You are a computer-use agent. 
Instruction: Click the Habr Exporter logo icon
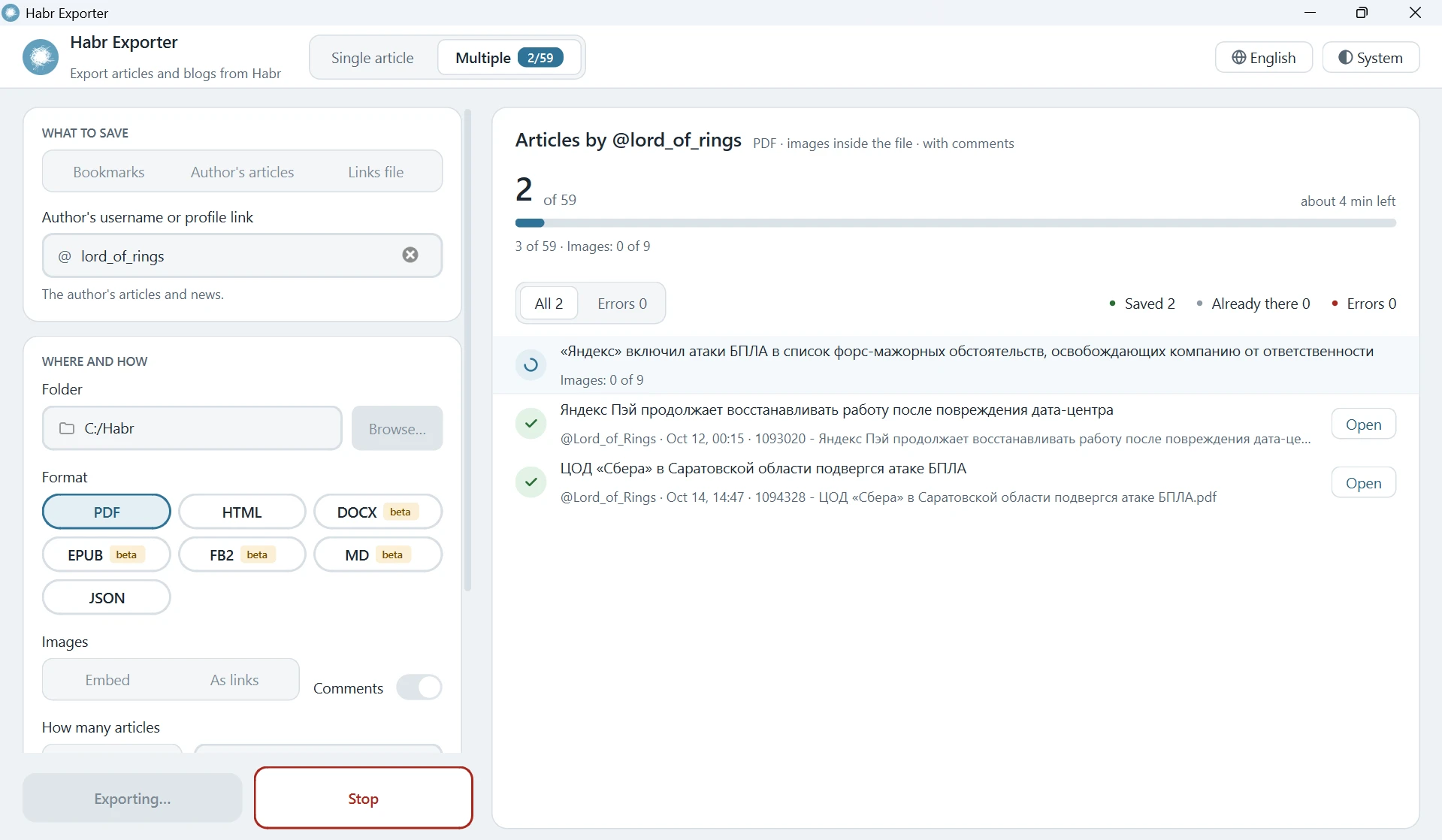pyautogui.click(x=41, y=57)
